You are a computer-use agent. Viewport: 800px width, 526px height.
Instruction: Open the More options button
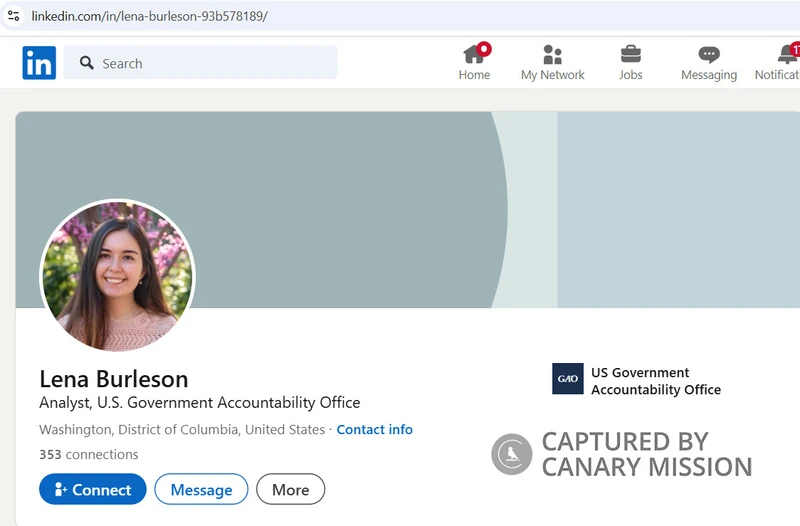point(291,489)
